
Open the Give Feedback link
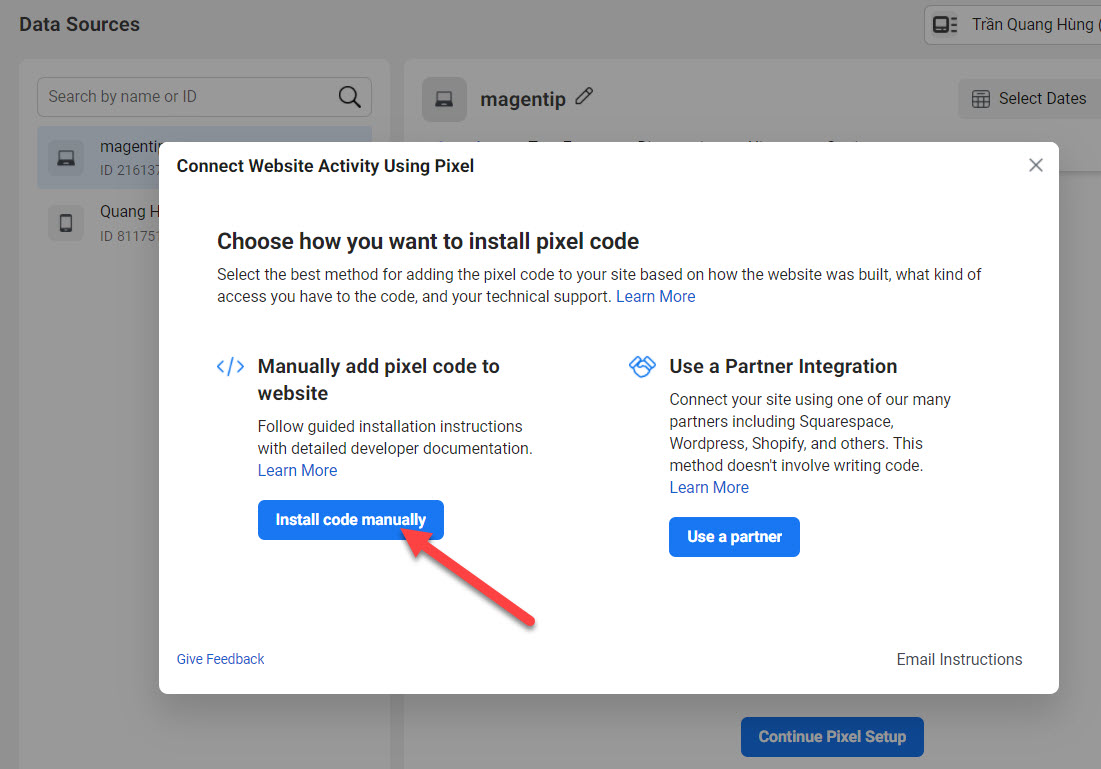(220, 659)
